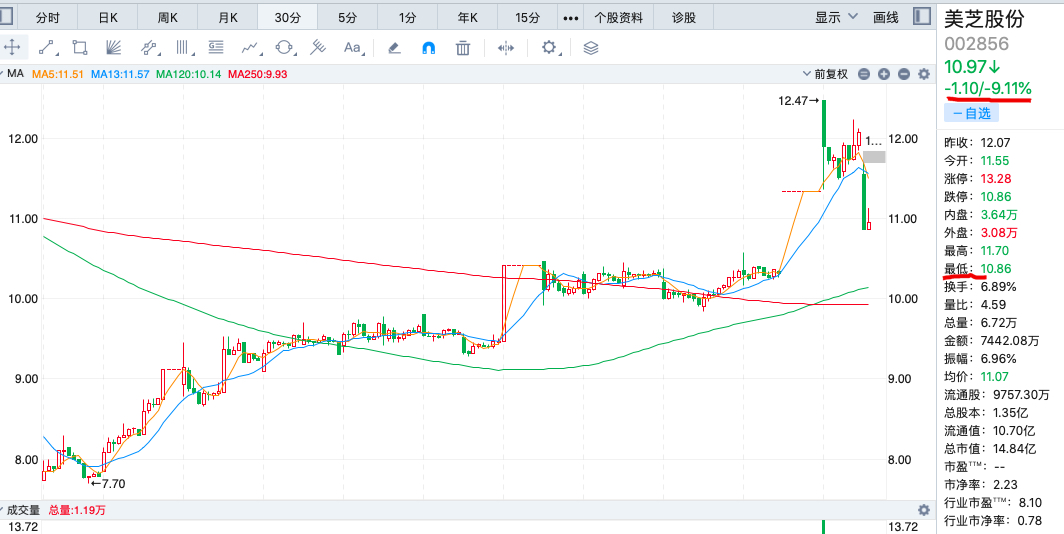The width and height of the screenshot is (1064, 534).
Task: Open the 显示 dropdown menu
Action: pyautogui.click(x=836, y=17)
